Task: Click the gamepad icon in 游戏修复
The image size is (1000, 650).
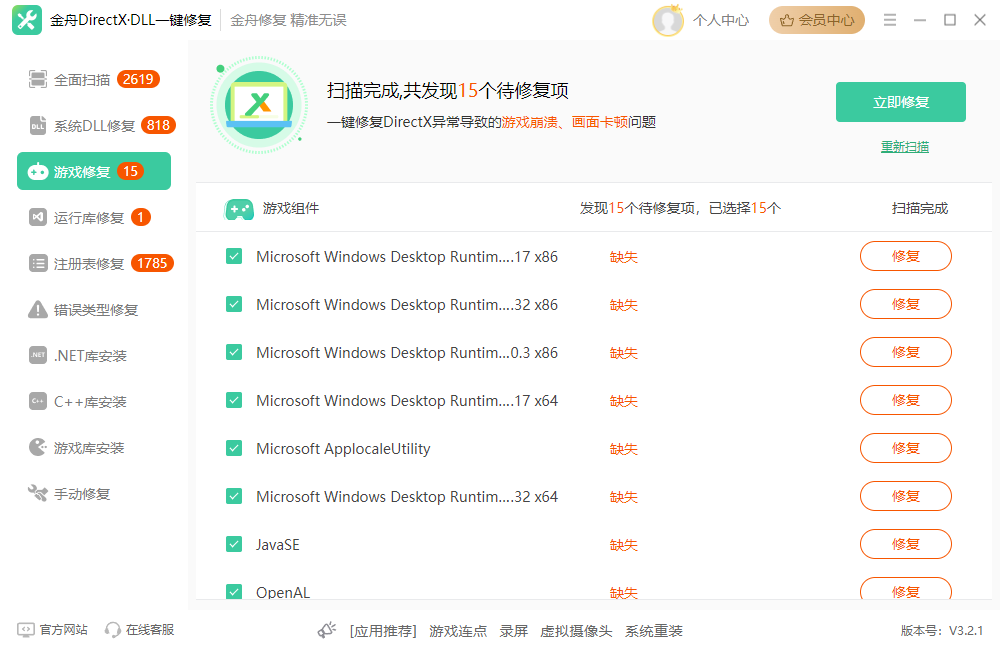Action: [x=38, y=172]
